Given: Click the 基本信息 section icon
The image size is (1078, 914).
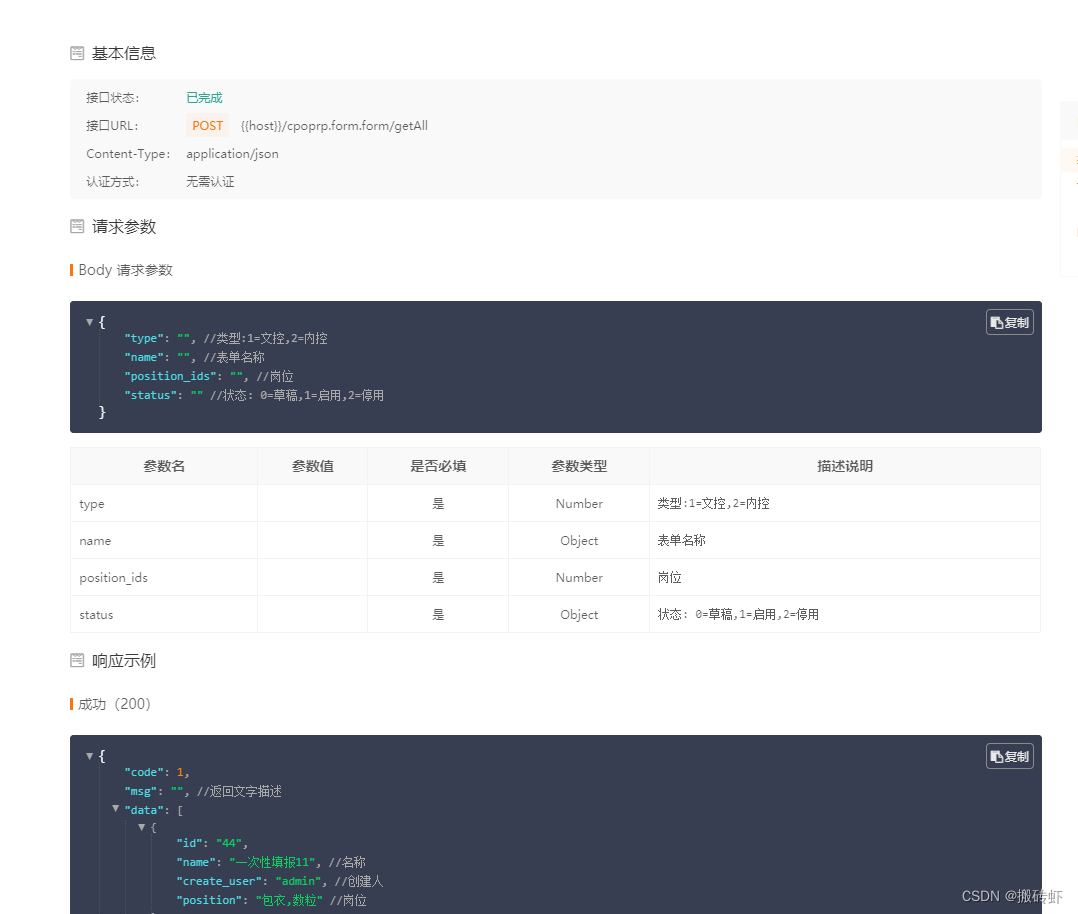Looking at the screenshot, I should coord(77,53).
